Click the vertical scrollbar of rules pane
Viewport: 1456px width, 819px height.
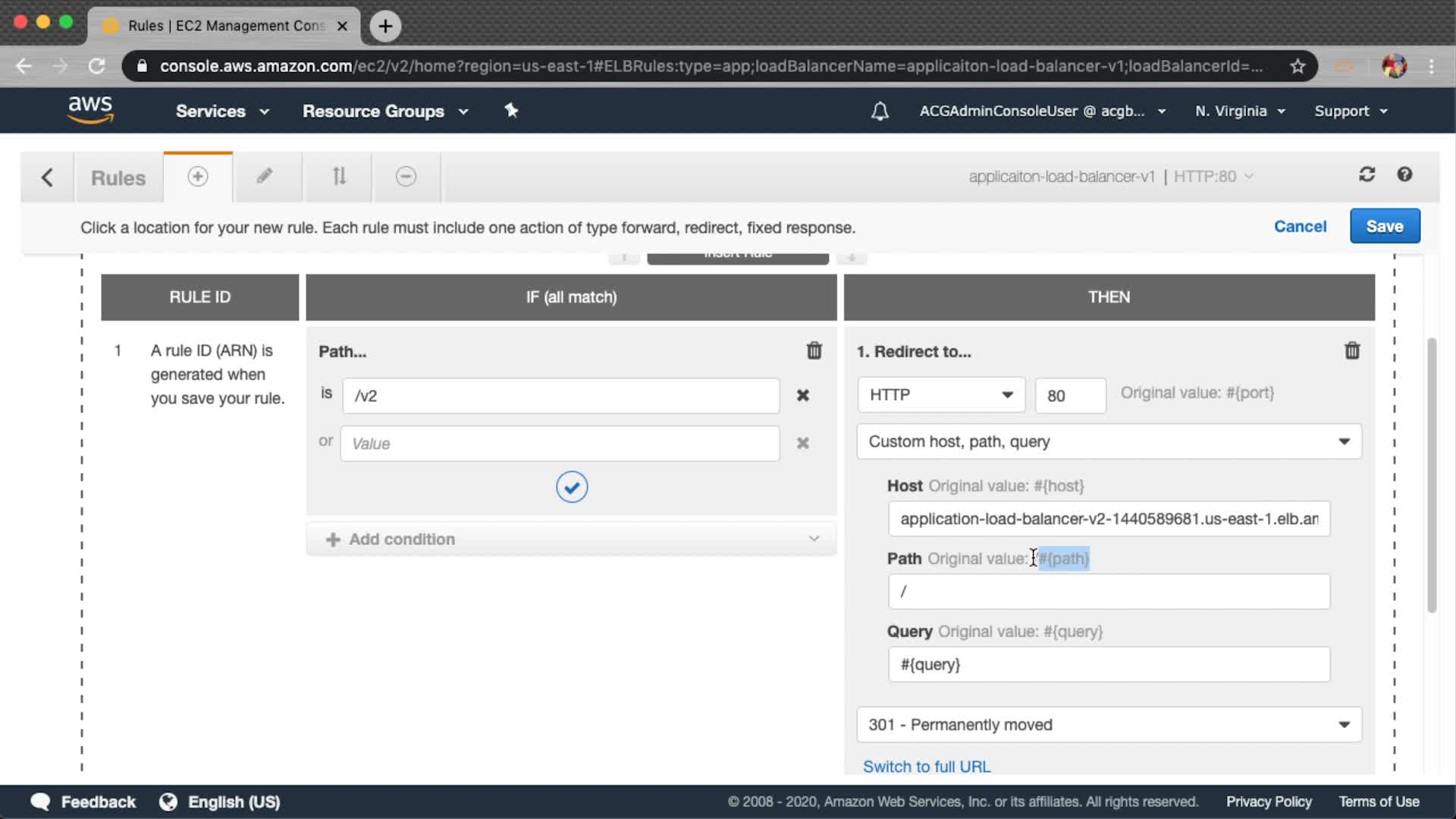1431,474
